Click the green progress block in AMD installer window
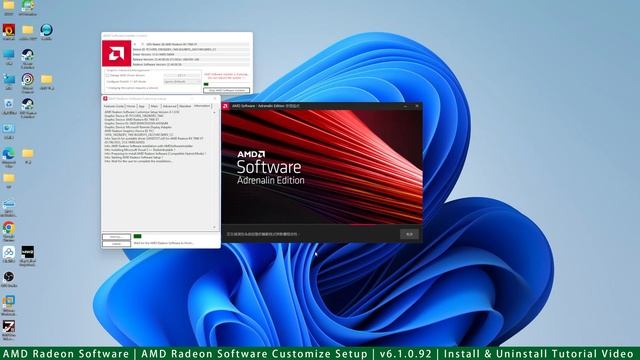The width and height of the screenshot is (640, 360). [206, 84]
